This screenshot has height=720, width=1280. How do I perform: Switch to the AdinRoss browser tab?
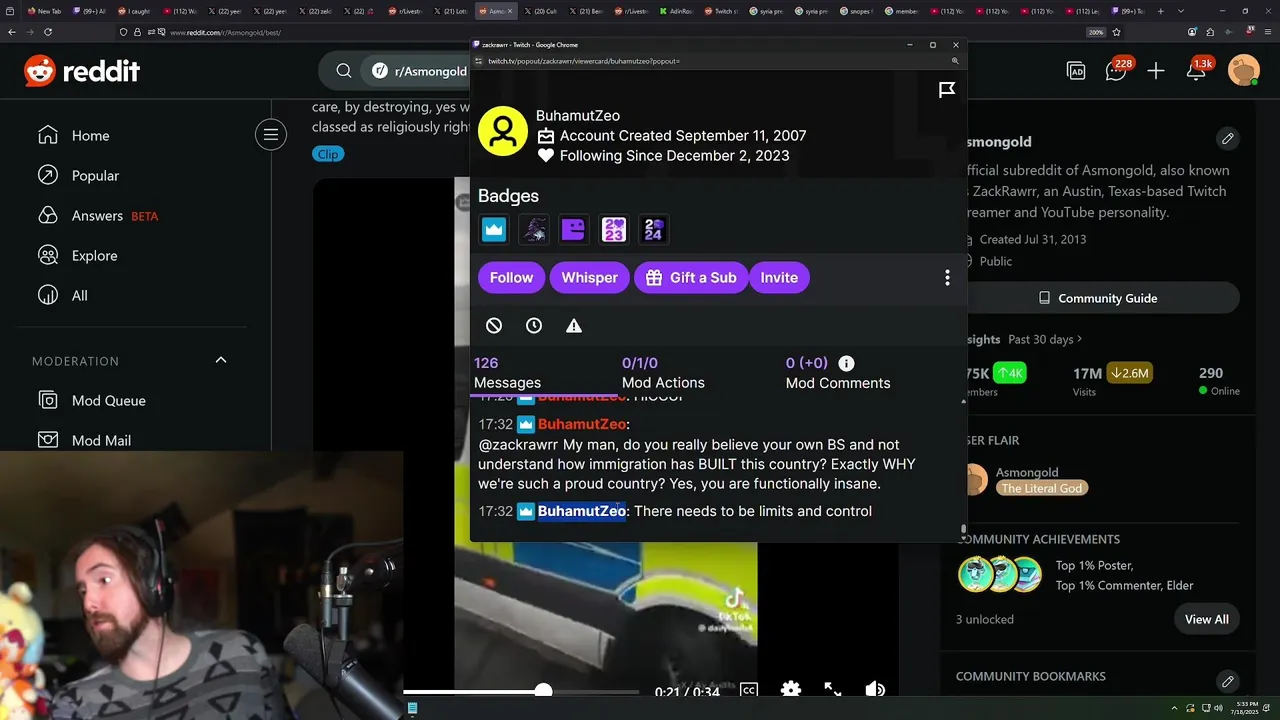coord(677,11)
